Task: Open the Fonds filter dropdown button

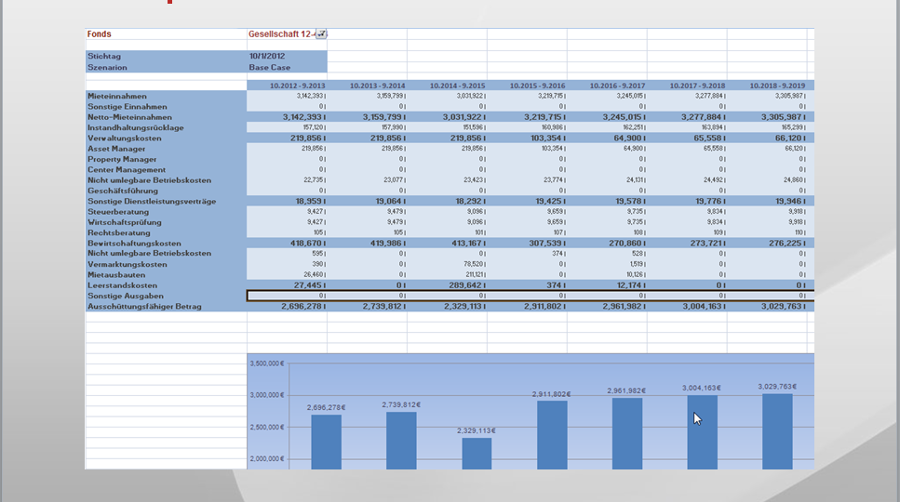Action: point(321,34)
